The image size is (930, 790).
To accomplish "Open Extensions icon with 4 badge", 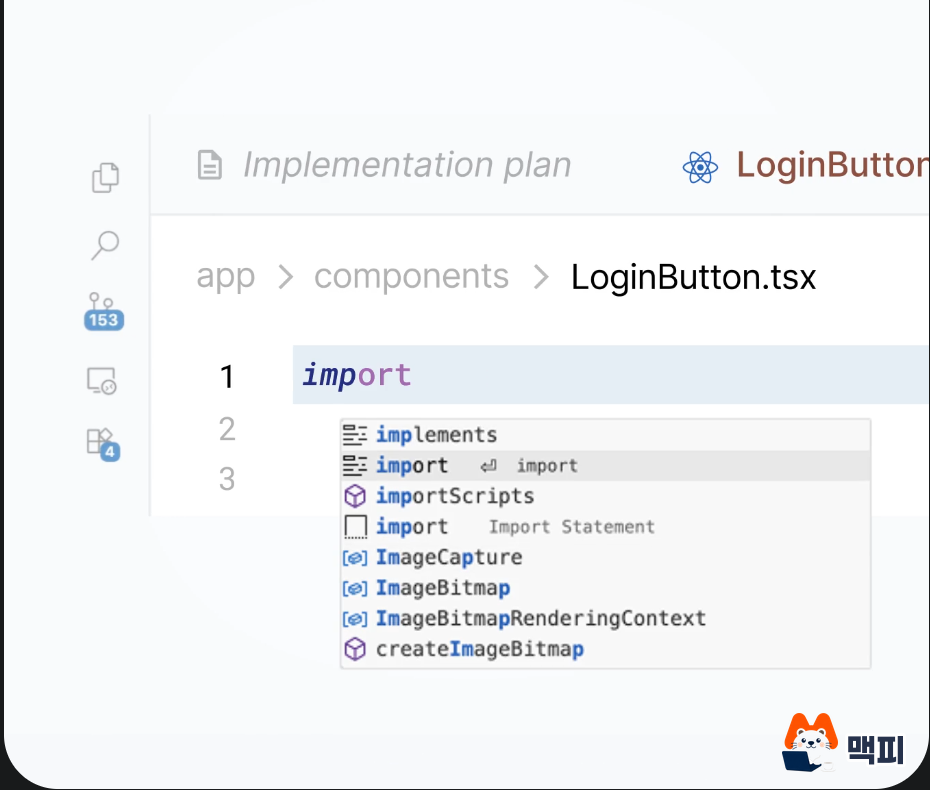I will pyautogui.click(x=103, y=444).
